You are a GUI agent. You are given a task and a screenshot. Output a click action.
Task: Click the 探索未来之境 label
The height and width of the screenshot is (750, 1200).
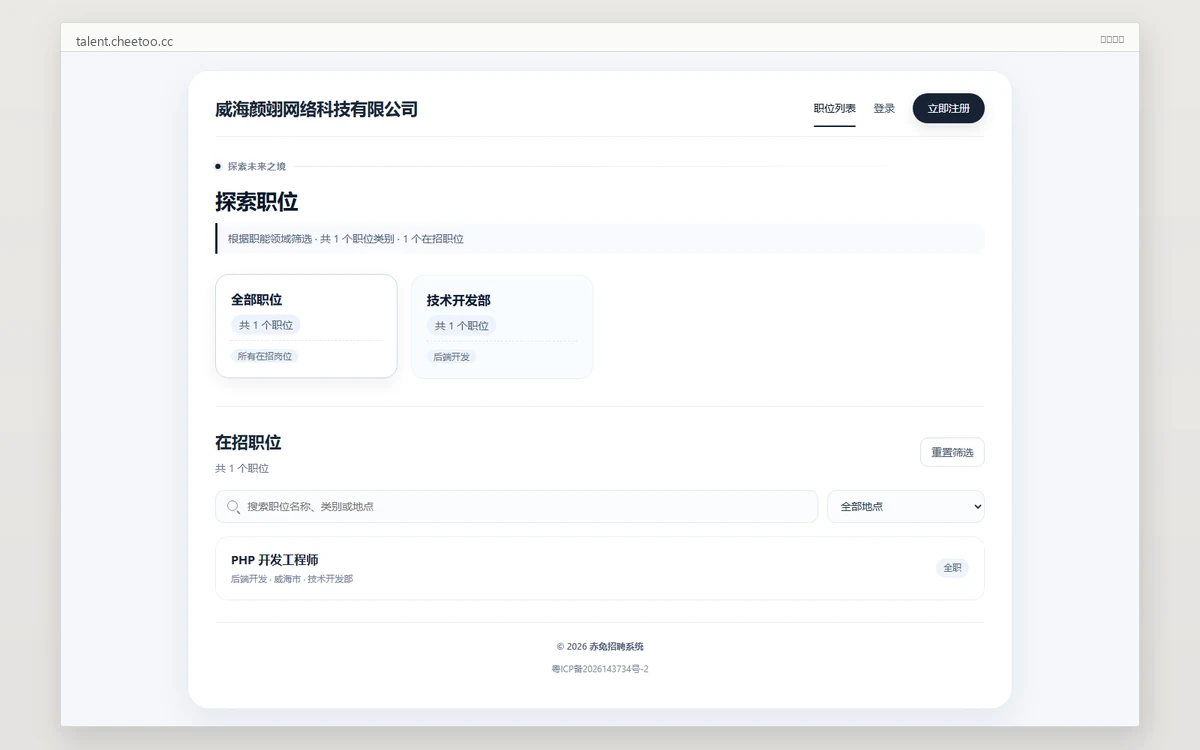point(256,166)
